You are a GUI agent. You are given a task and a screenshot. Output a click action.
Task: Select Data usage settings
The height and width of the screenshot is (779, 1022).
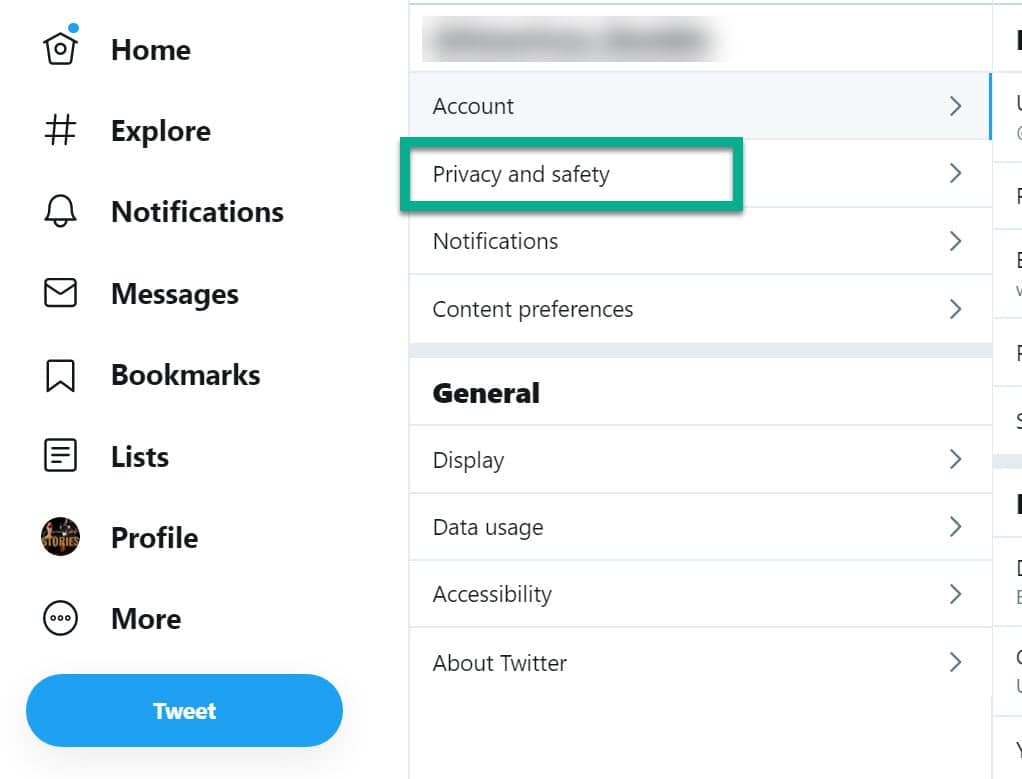(x=700, y=527)
